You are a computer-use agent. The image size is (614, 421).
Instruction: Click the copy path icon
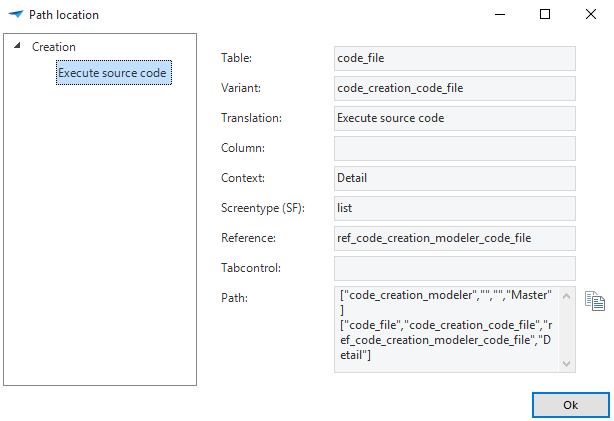click(595, 301)
